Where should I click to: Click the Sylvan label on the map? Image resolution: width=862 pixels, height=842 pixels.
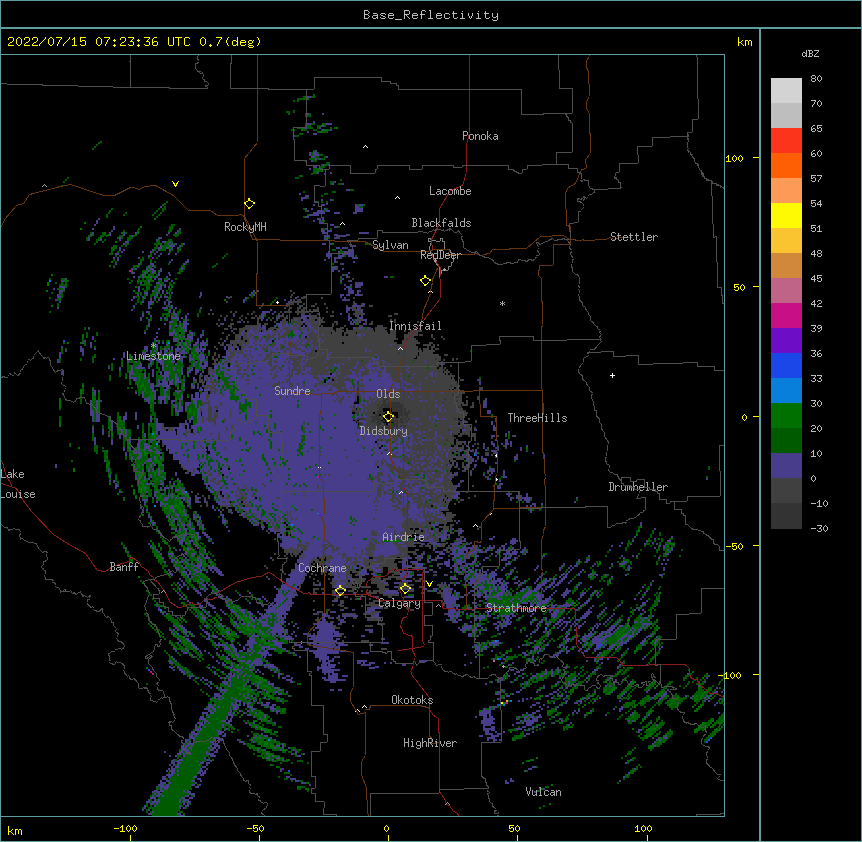[x=390, y=245]
